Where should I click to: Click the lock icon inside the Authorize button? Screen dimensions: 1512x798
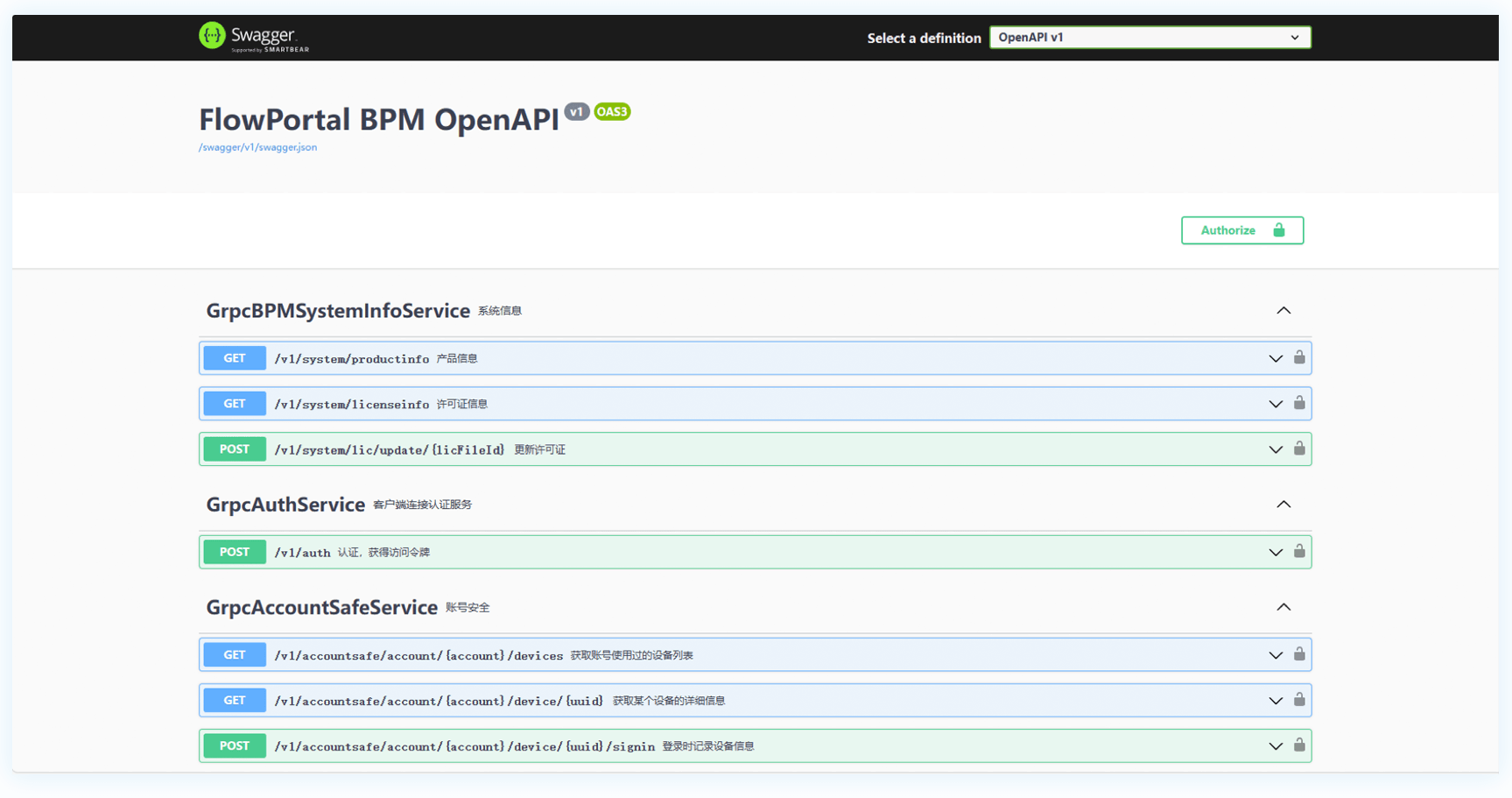[x=1279, y=230]
